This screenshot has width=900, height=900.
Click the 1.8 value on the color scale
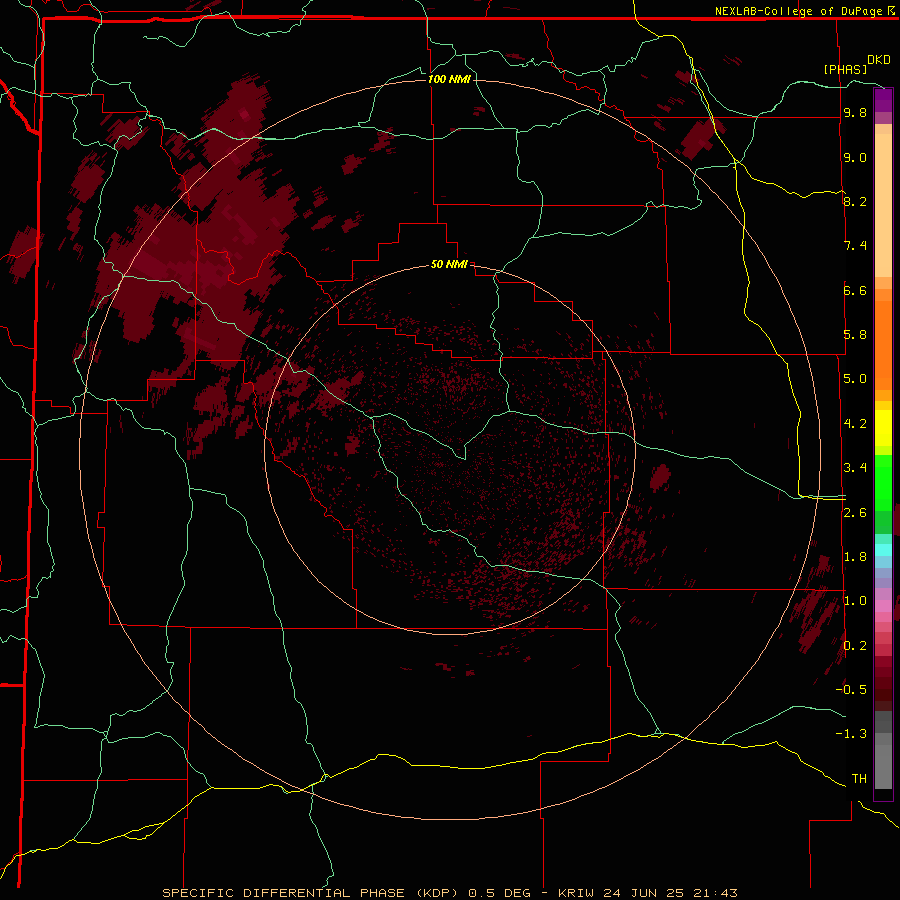tap(855, 557)
